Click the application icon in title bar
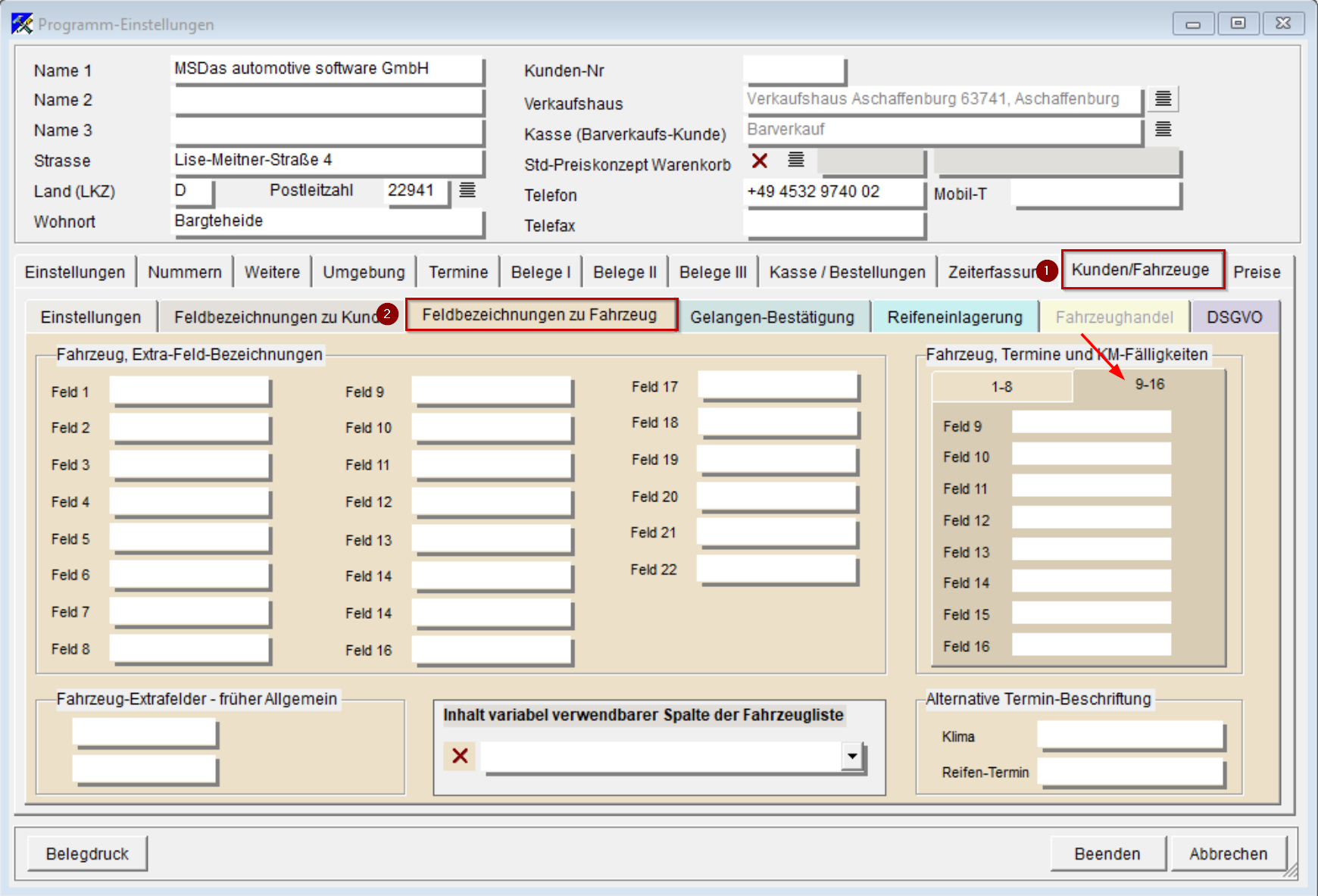The image size is (1318, 896). (22, 23)
